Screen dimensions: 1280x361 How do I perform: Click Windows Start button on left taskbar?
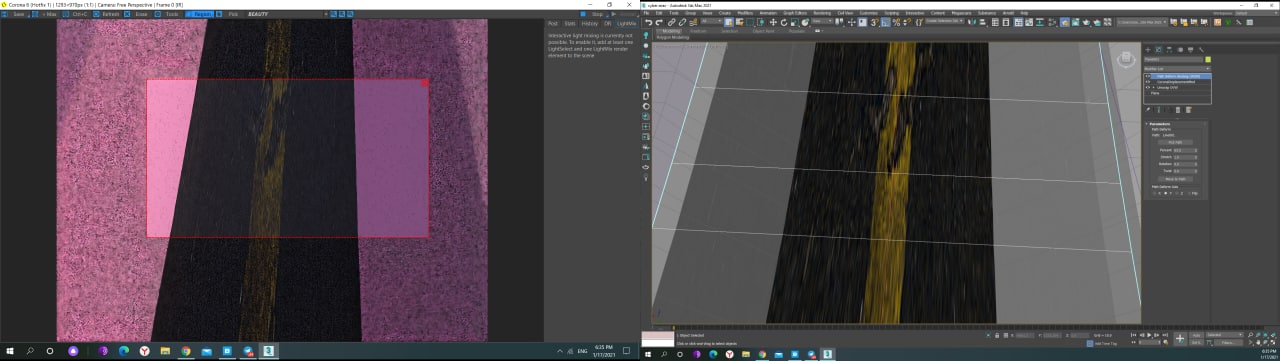[x=10, y=351]
